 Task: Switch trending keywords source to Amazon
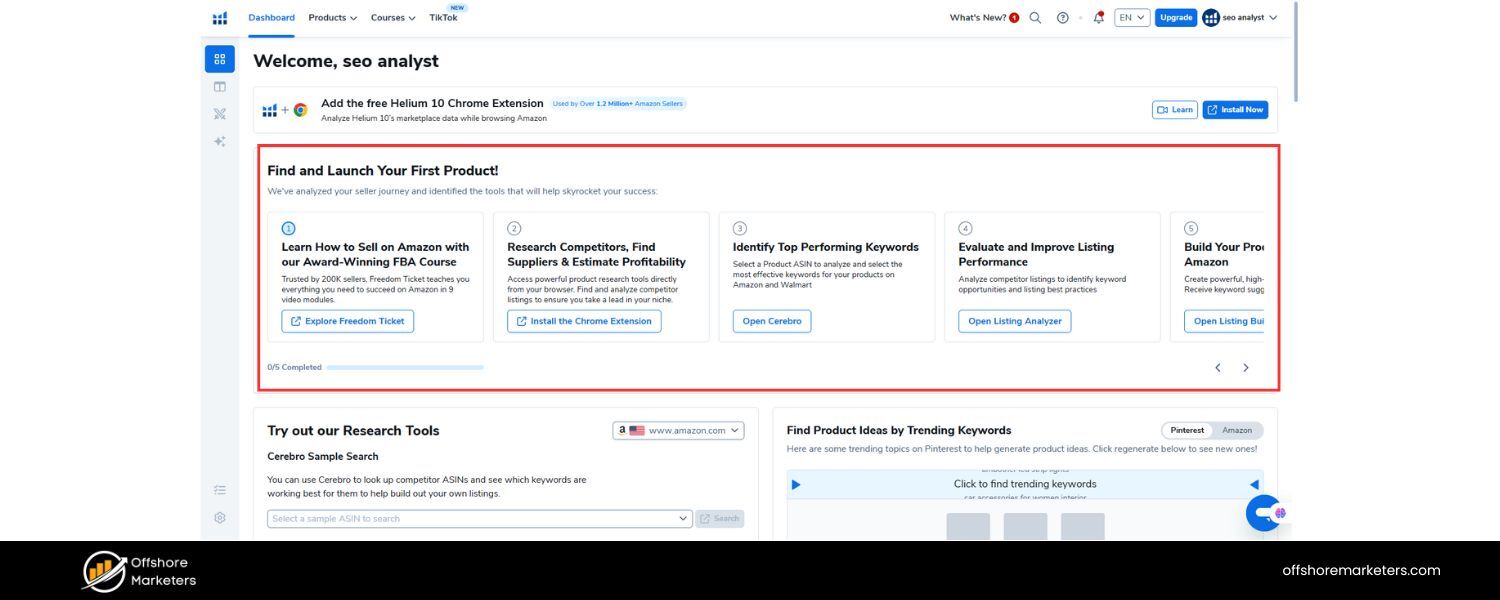coord(1237,430)
